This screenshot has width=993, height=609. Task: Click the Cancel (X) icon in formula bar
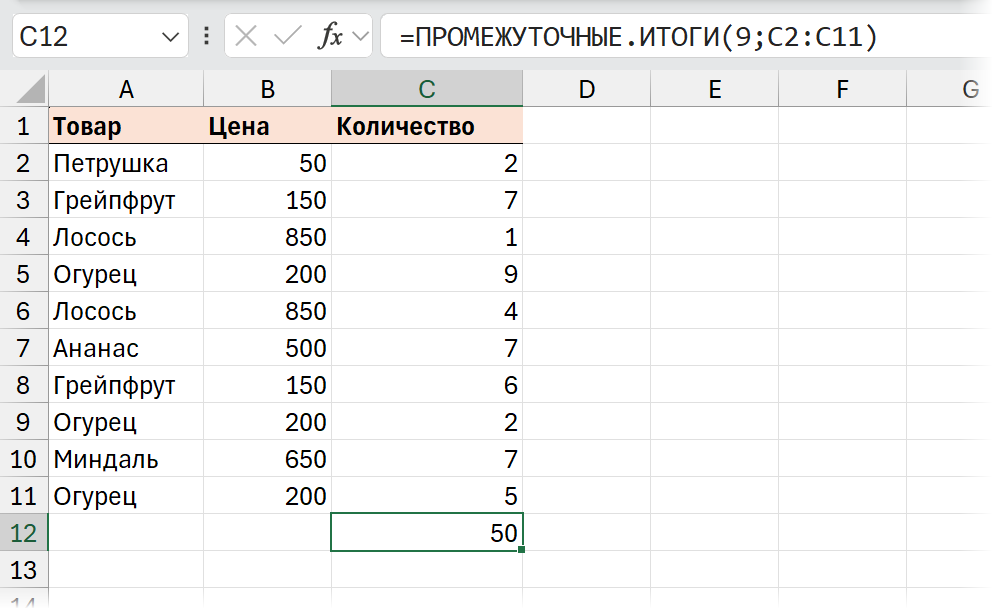coord(246,37)
